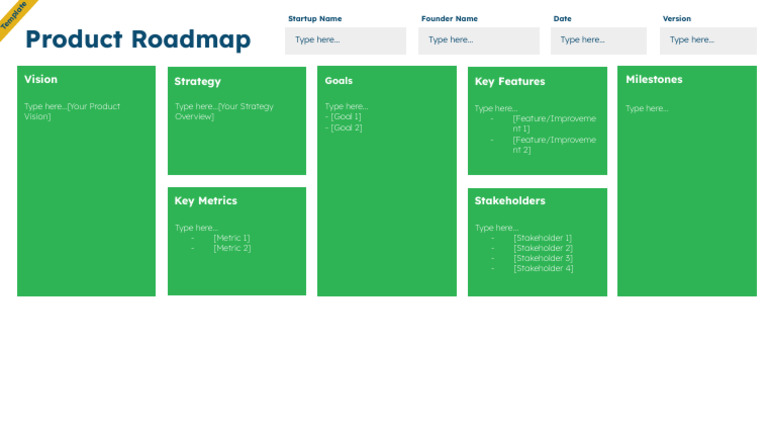The width and height of the screenshot is (768, 433).
Task: Select the [Feature/Improvement 1] bullet
Action: pos(554,123)
